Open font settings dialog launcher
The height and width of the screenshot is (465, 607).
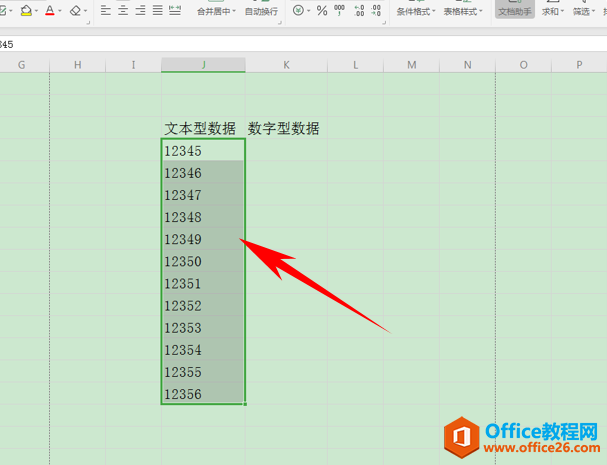88,23
